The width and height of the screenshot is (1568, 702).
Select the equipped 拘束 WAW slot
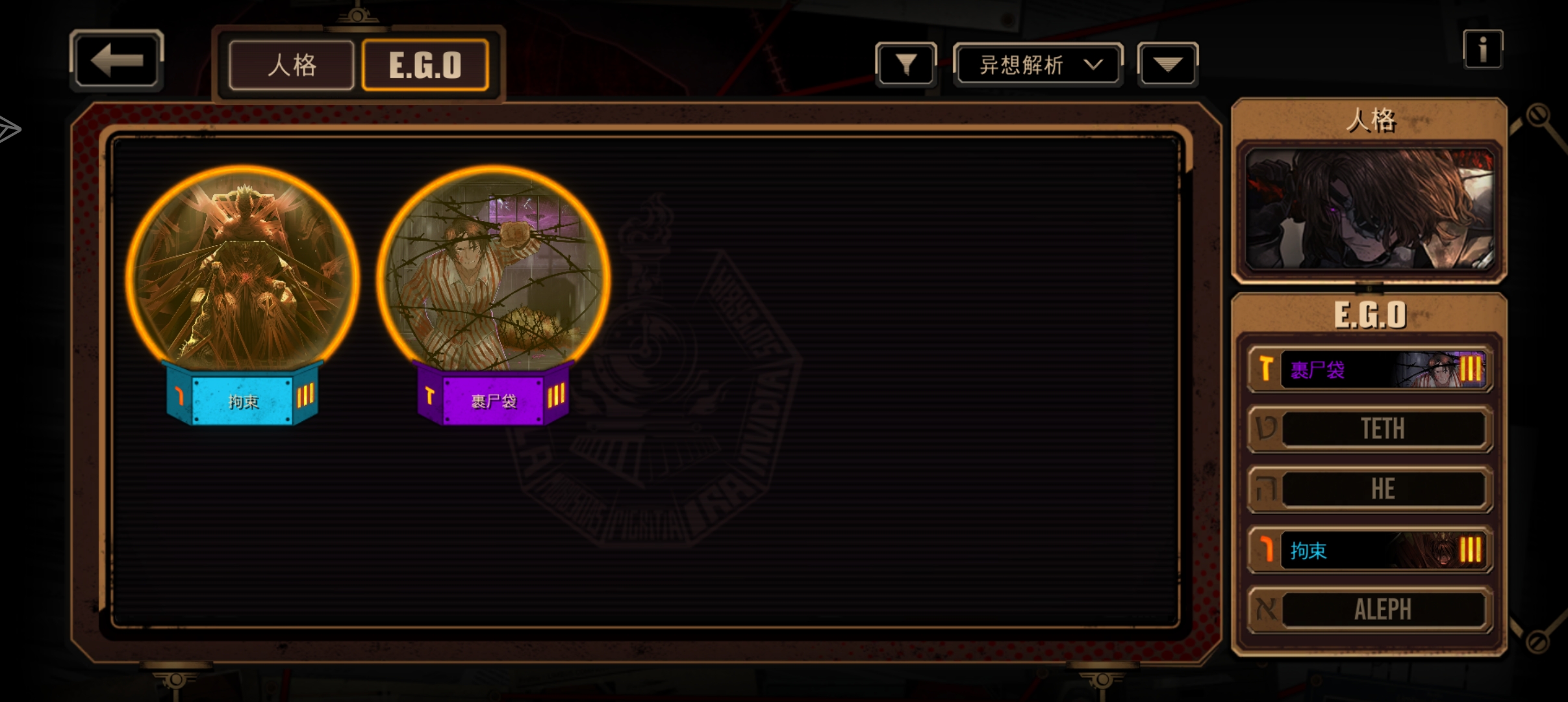[1370, 550]
